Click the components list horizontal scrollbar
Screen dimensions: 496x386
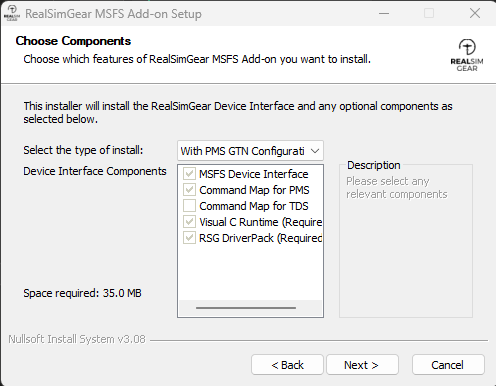(x=246, y=308)
